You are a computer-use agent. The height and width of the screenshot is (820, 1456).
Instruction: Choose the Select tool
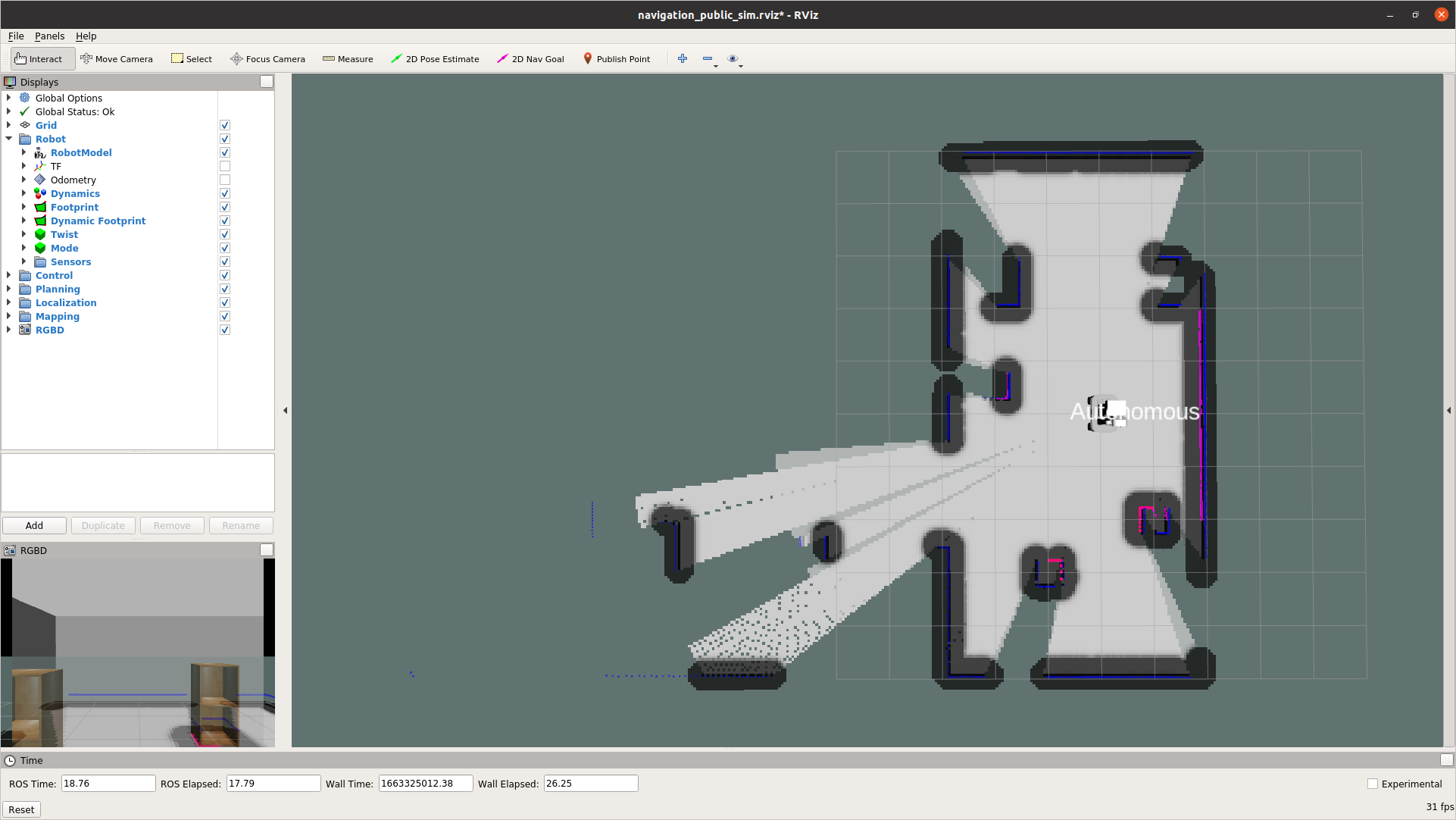(x=192, y=58)
